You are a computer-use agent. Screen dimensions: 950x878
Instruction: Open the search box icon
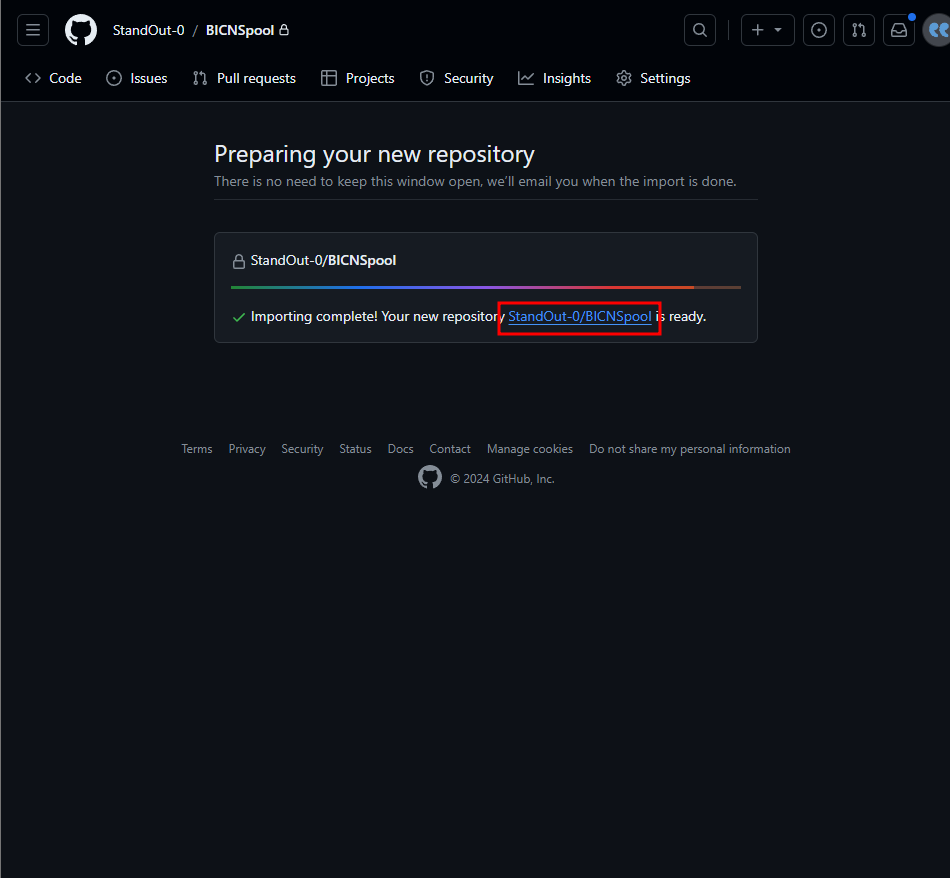pyautogui.click(x=700, y=30)
